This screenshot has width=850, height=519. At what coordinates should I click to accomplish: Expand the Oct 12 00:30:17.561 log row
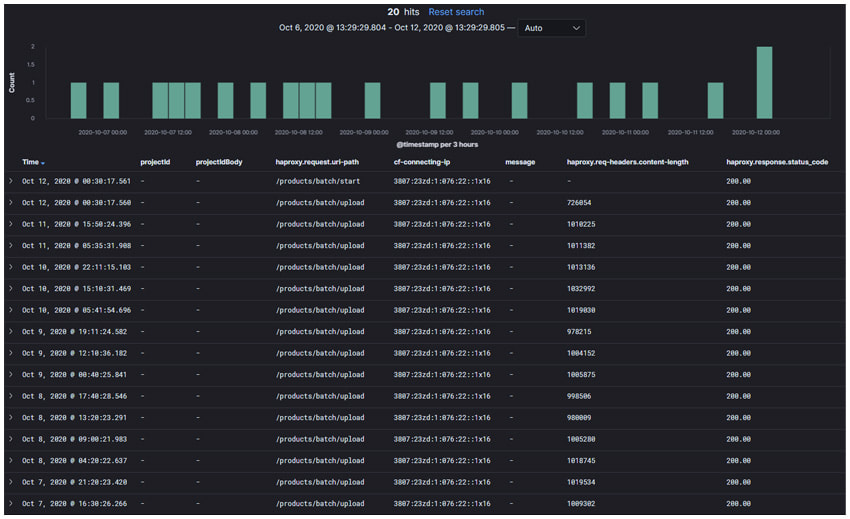(11, 181)
